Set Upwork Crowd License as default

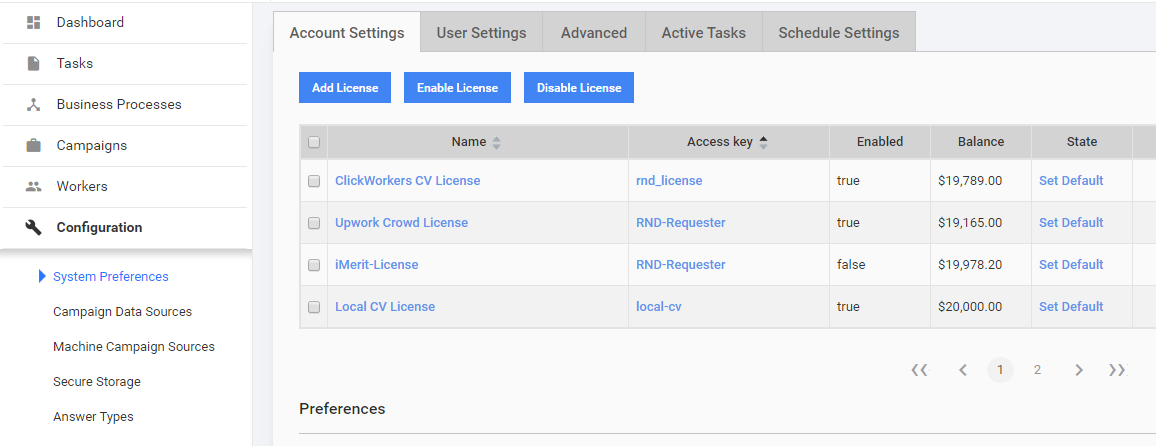(1071, 223)
